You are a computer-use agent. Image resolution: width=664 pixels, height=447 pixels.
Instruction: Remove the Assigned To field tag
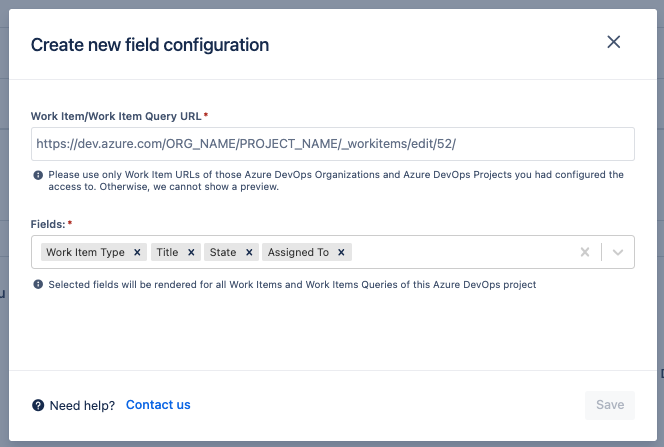[x=342, y=253]
